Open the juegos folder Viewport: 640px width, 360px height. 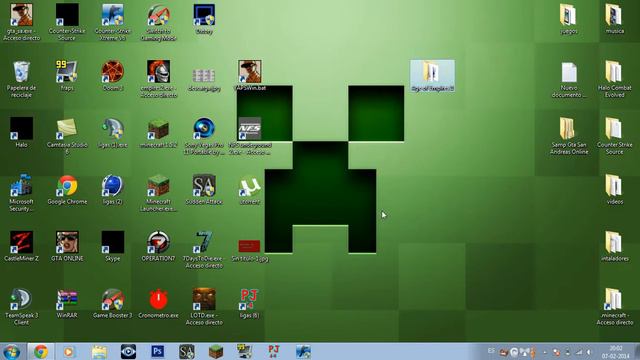[569, 19]
